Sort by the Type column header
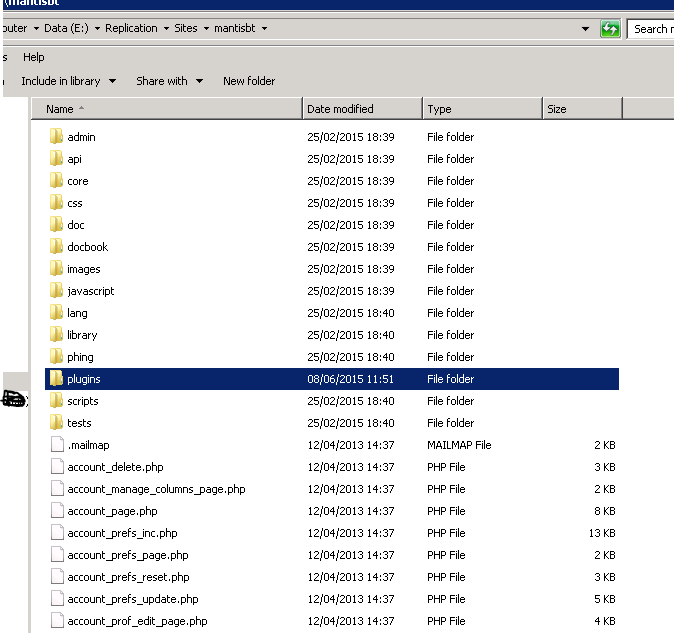The width and height of the screenshot is (674, 633). [x=482, y=109]
